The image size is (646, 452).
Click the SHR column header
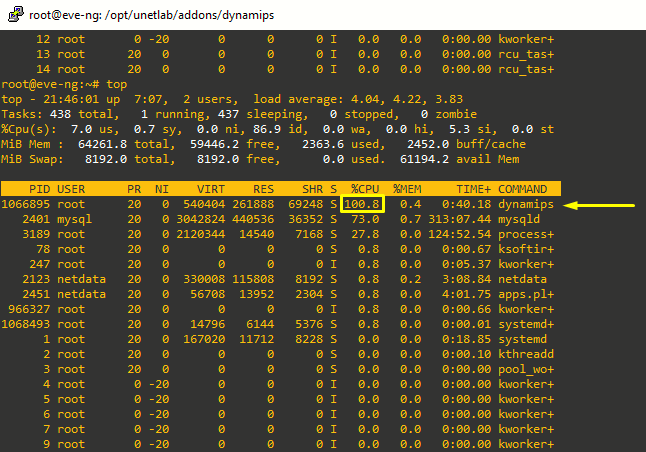pyautogui.click(x=312, y=189)
